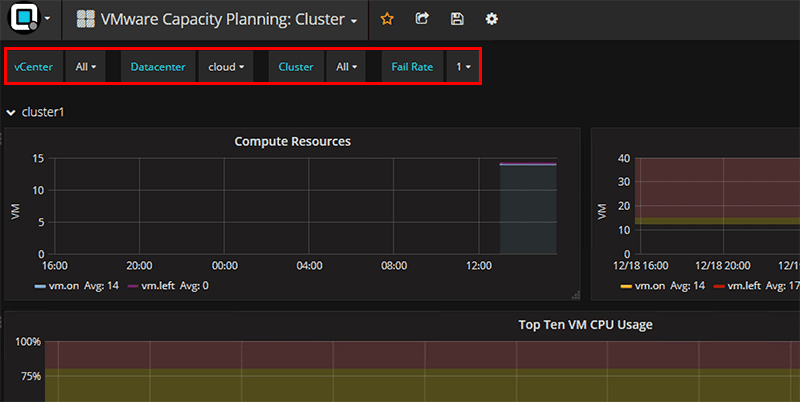Open the vCenter All dropdown
This screenshot has width=800, height=402.
(x=86, y=67)
